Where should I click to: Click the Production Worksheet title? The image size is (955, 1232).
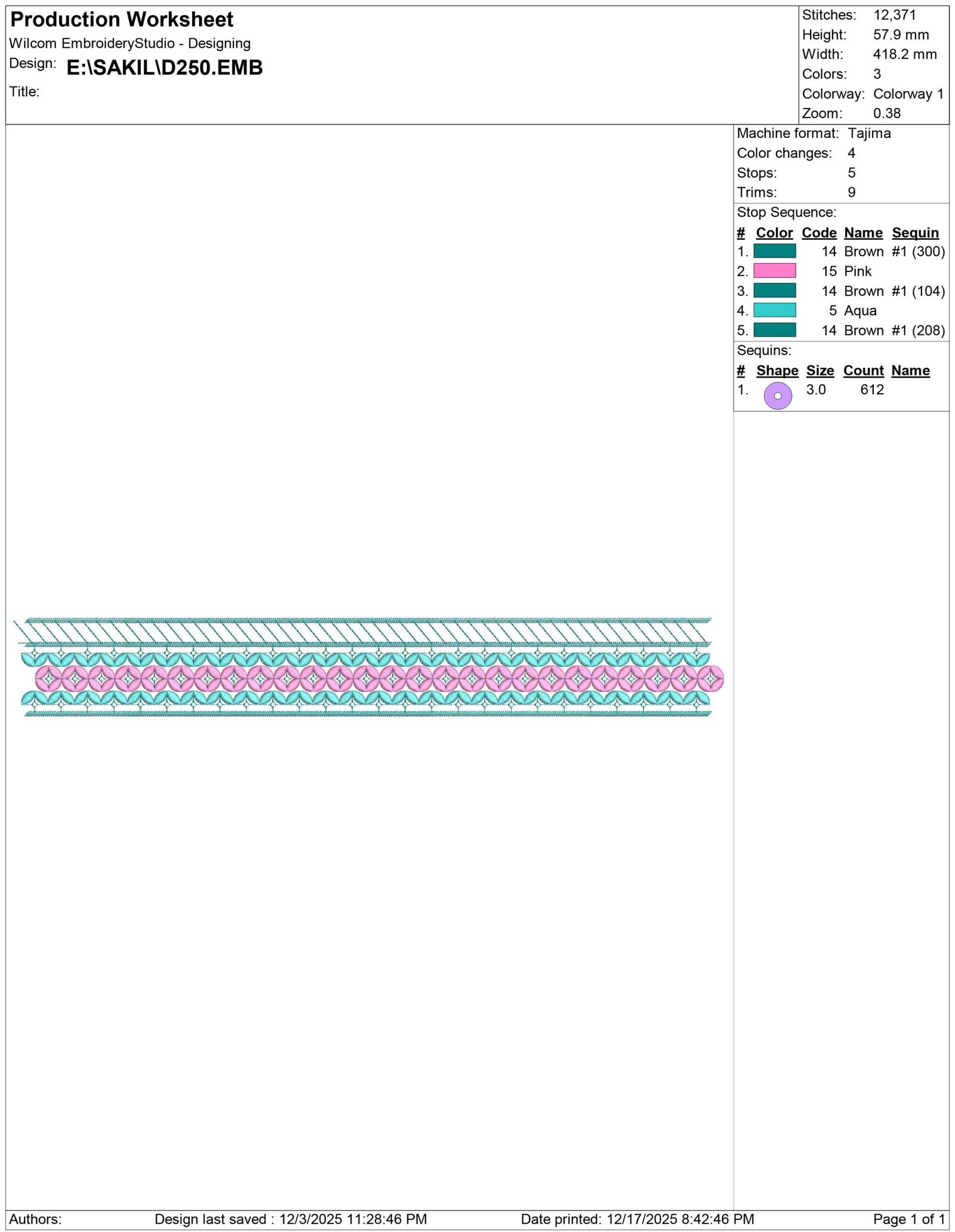coord(122,20)
